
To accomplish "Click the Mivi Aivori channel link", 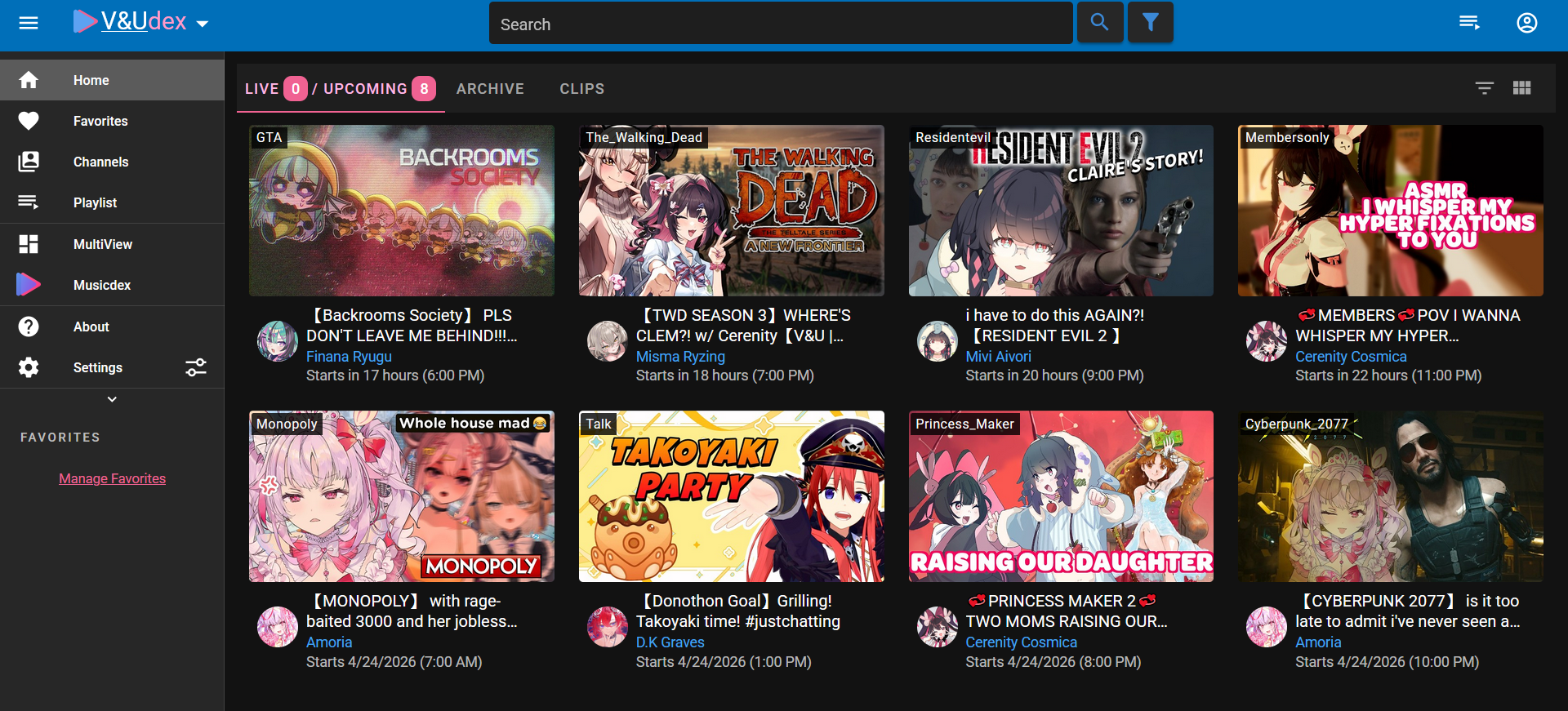I will (998, 357).
